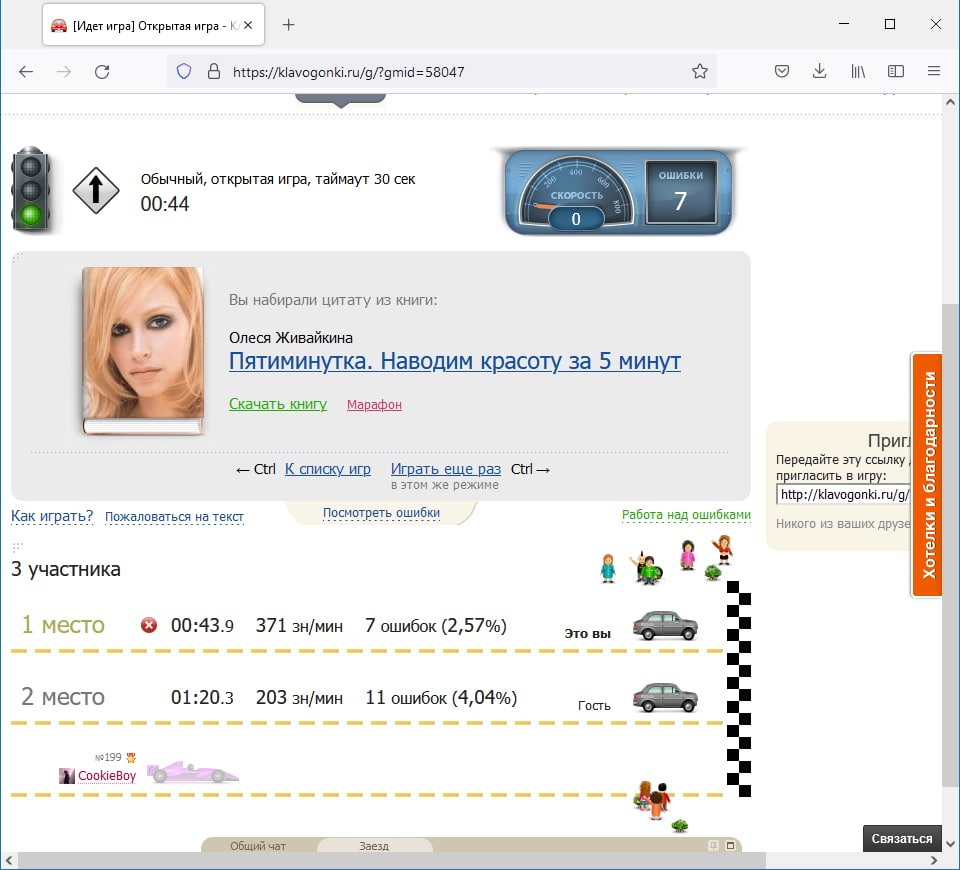This screenshot has height=870, width=960.
Task: Open 'Работа над ошибками' link
Action: [686, 515]
